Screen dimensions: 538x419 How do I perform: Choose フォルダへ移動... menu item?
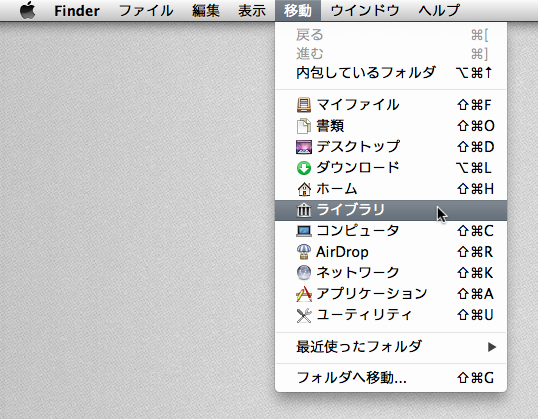coord(391,378)
